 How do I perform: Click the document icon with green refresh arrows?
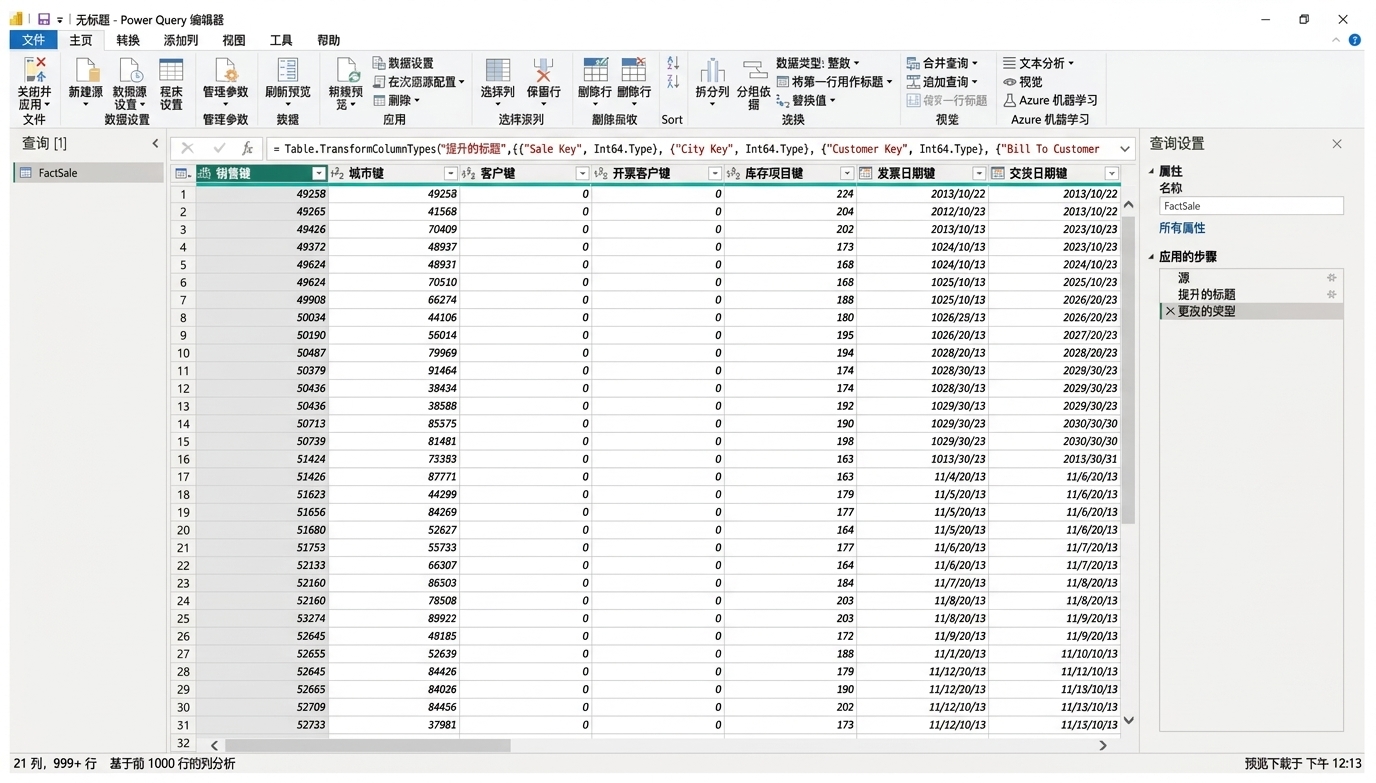point(347,70)
